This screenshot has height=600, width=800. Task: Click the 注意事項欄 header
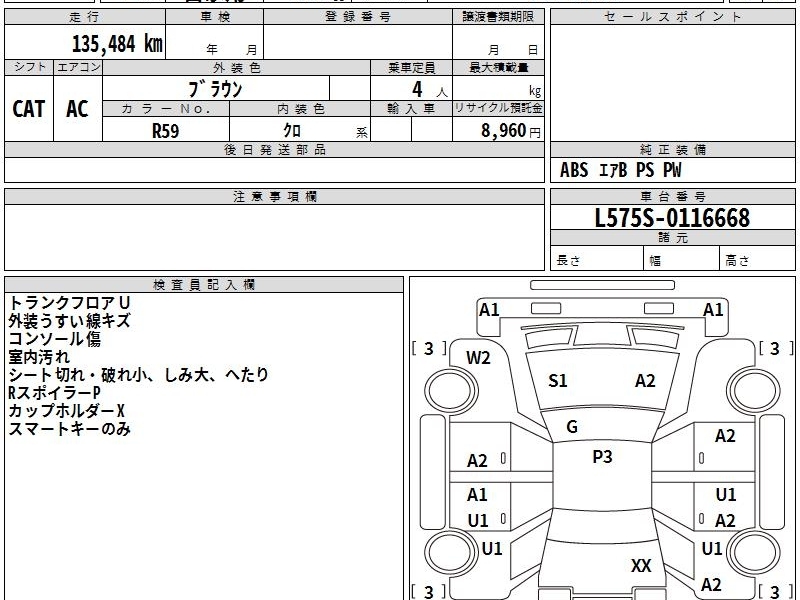pos(274,196)
